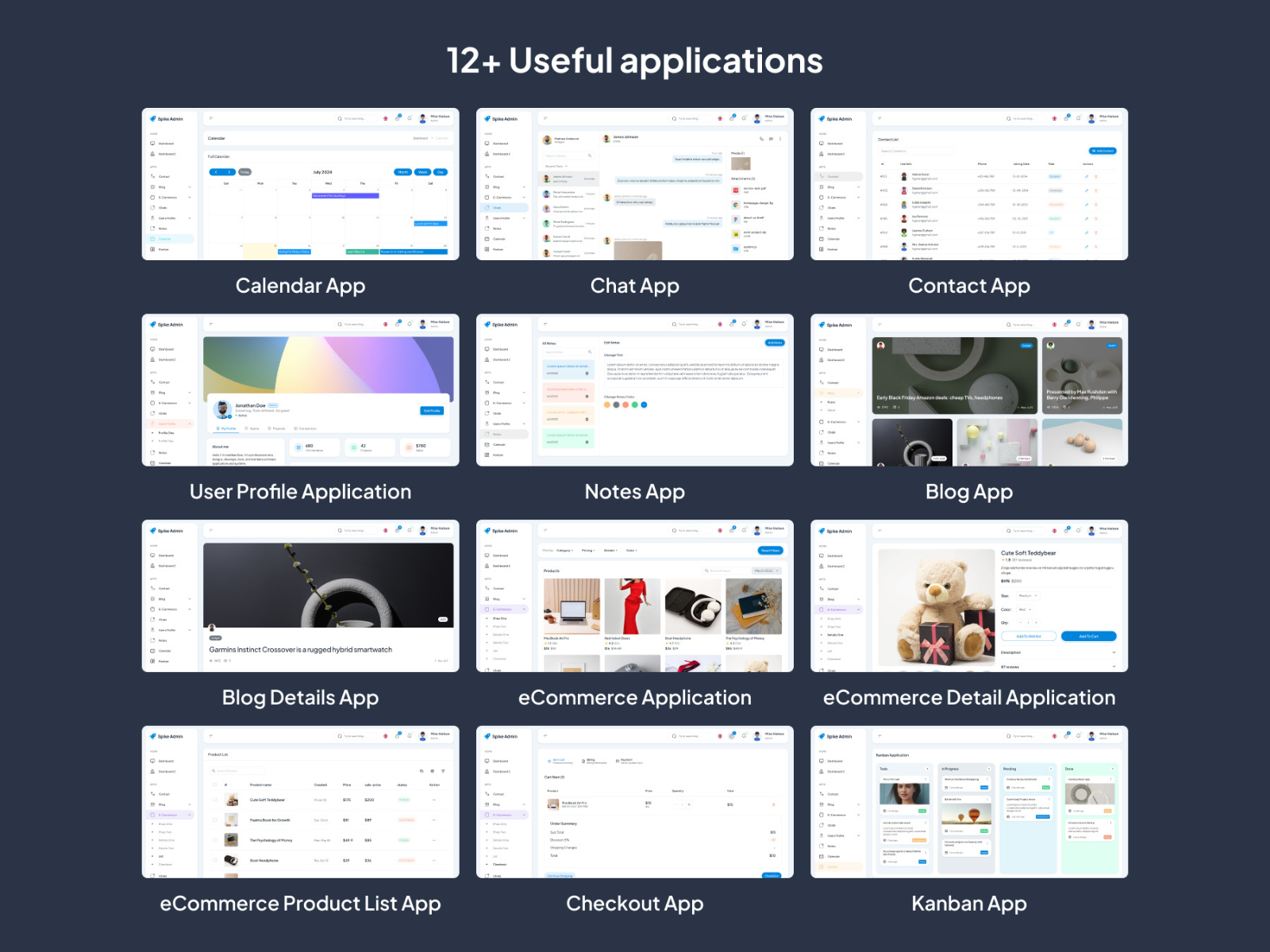Expand User Profile chevron in Calendar App sidebar
Screen dimensions: 1270x952
(x=190, y=218)
